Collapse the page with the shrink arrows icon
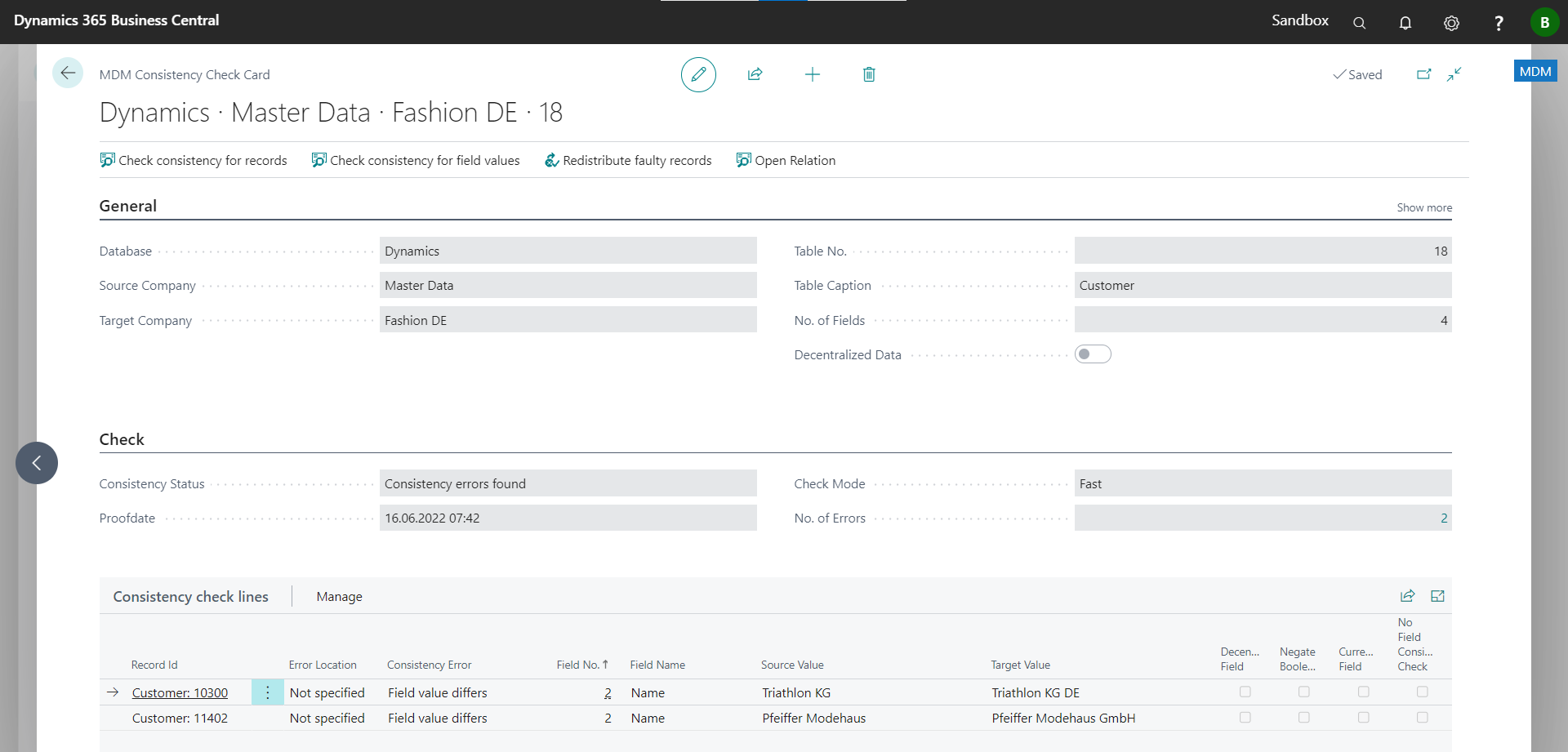Viewport: 1568px width, 752px height. [x=1454, y=74]
